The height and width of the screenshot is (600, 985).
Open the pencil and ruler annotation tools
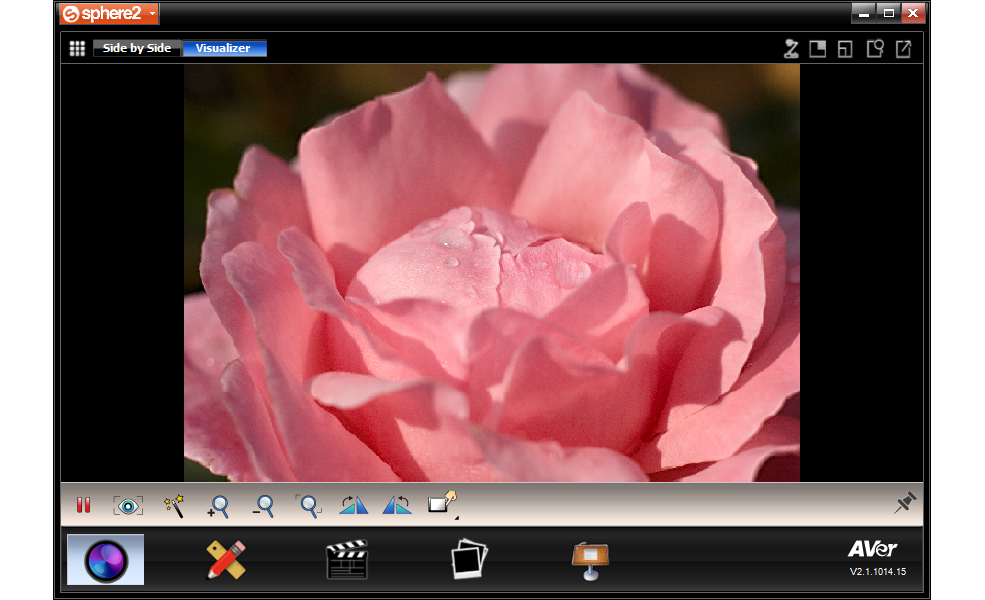[226, 560]
